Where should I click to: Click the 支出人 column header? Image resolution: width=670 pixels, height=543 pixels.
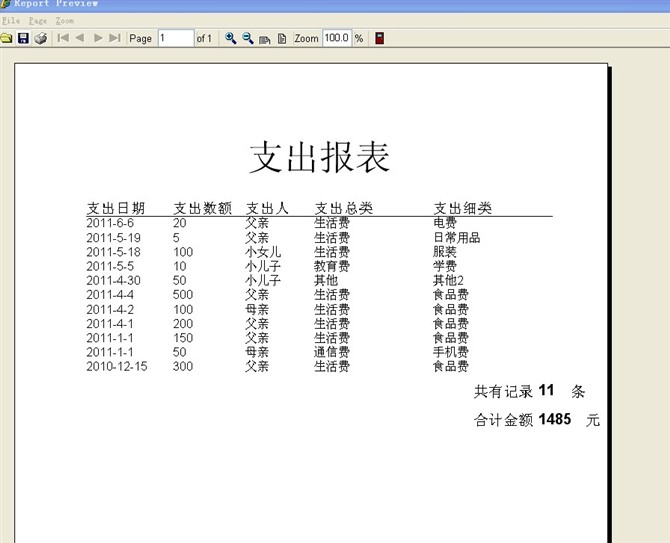(267, 208)
